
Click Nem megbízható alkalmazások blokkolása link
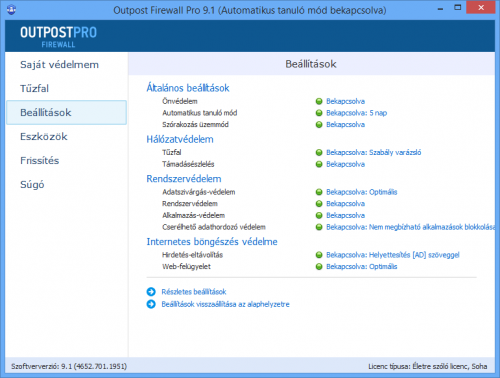(x=410, y=227)
